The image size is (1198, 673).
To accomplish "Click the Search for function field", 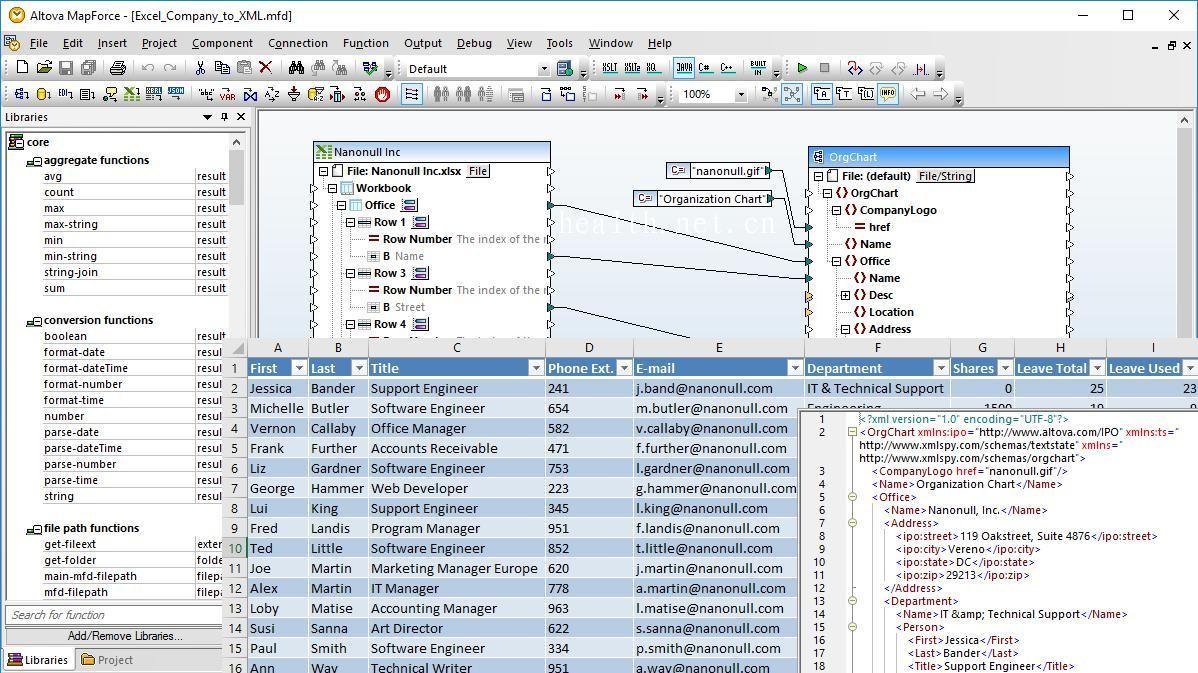I will coord(115,615).
